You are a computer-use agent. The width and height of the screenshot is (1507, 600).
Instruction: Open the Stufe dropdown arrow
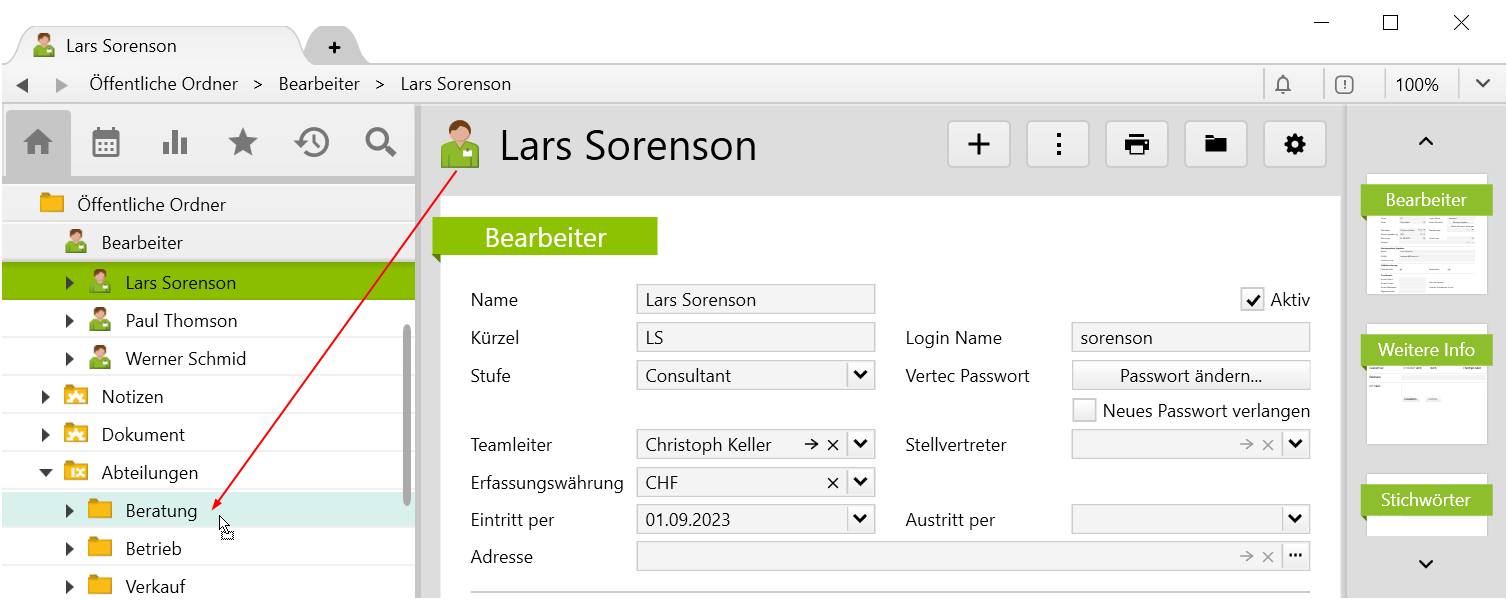(x=860, y=376)
